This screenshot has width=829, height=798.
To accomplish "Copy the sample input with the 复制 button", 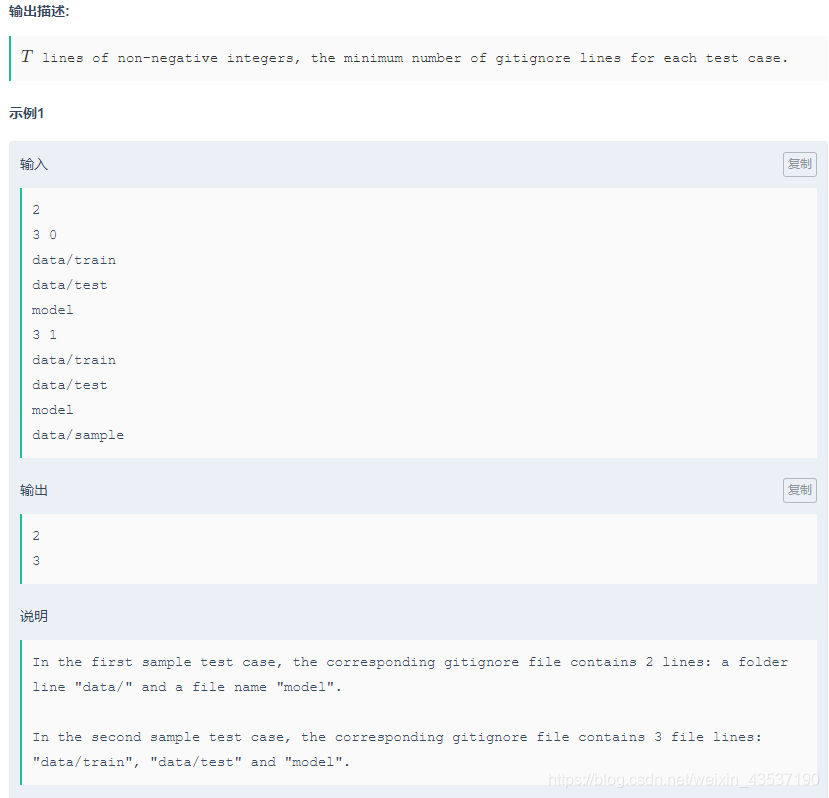I will pos(799,164).
